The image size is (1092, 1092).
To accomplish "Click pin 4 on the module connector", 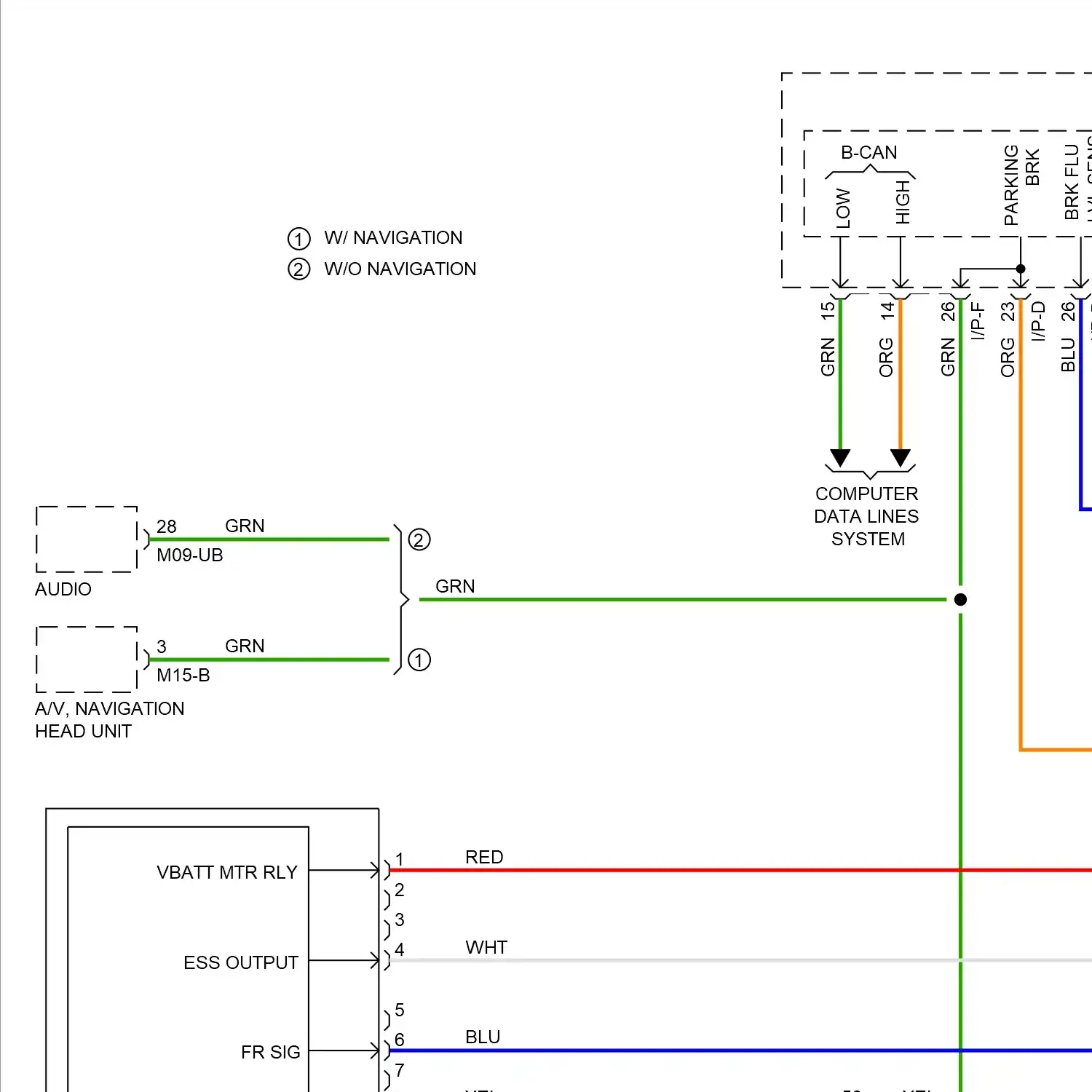I will coord(399,949).
